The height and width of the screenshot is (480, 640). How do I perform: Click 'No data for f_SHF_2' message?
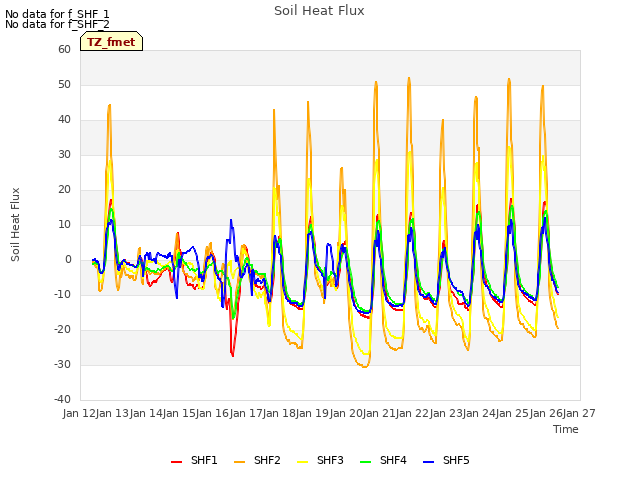pos(57,24)
